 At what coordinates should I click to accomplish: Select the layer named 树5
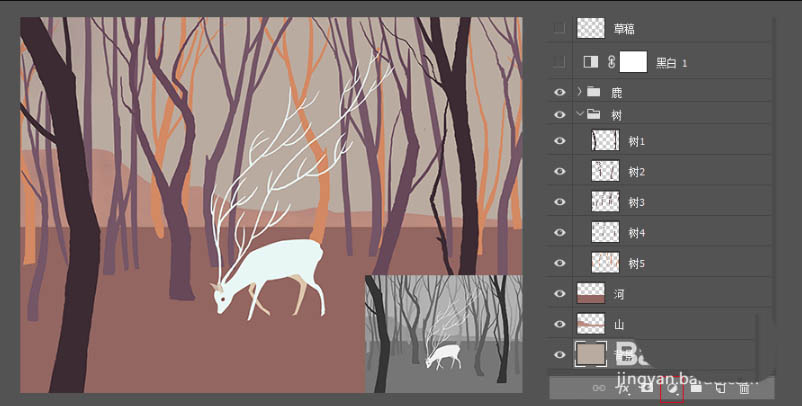tap(637, 264)
